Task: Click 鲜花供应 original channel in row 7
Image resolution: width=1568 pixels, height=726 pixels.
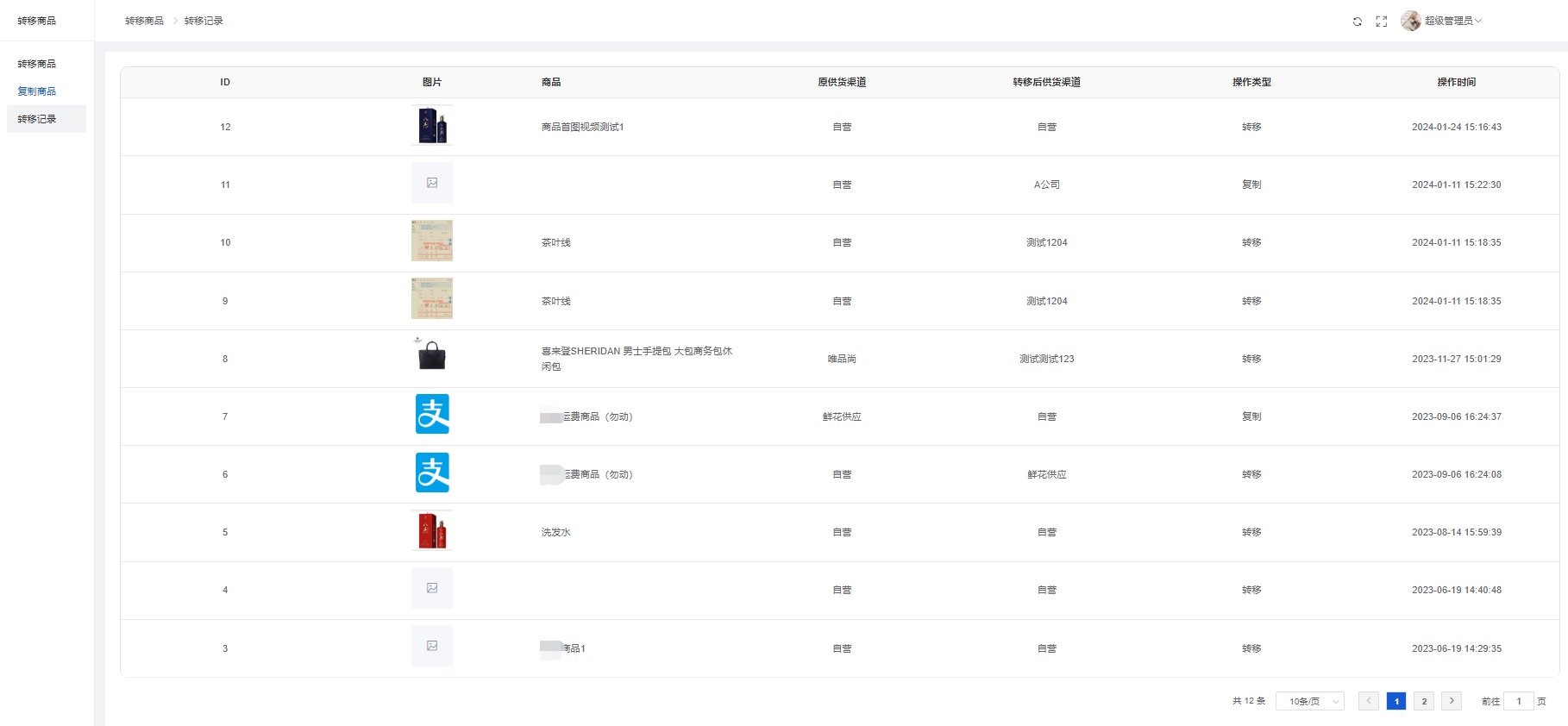Action: coord(842,417)
